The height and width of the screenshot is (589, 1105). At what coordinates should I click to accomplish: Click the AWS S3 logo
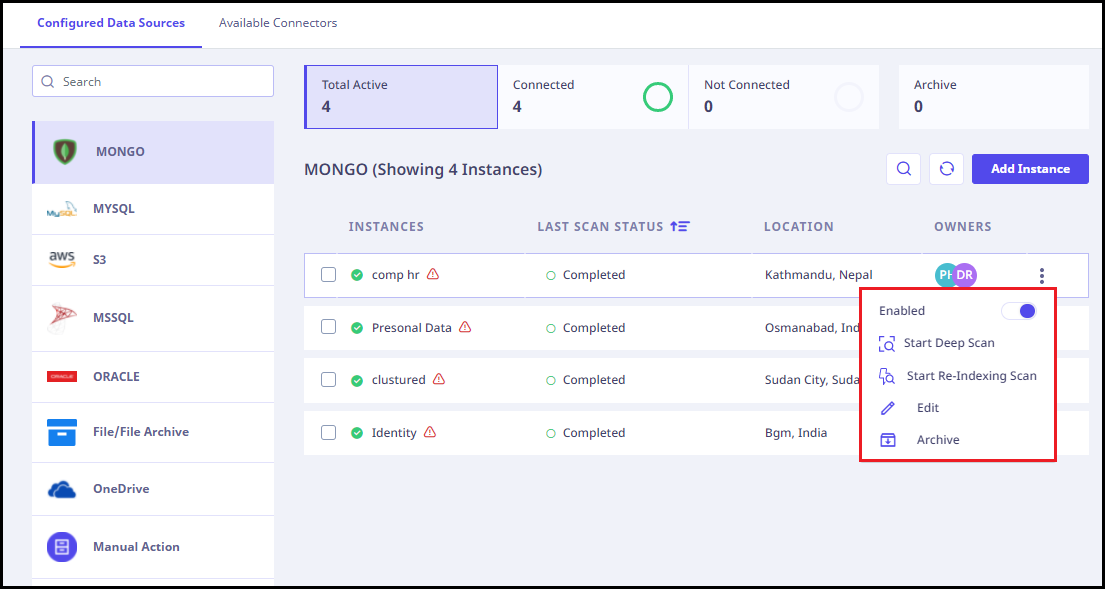point(62,260)
